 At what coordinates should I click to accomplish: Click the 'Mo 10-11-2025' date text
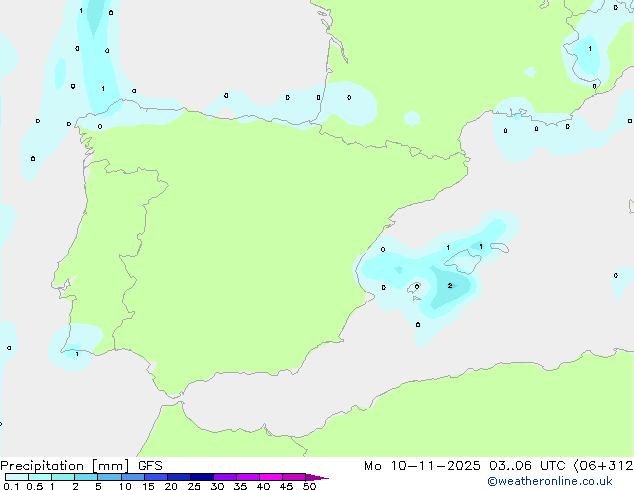tap(422, 466)
